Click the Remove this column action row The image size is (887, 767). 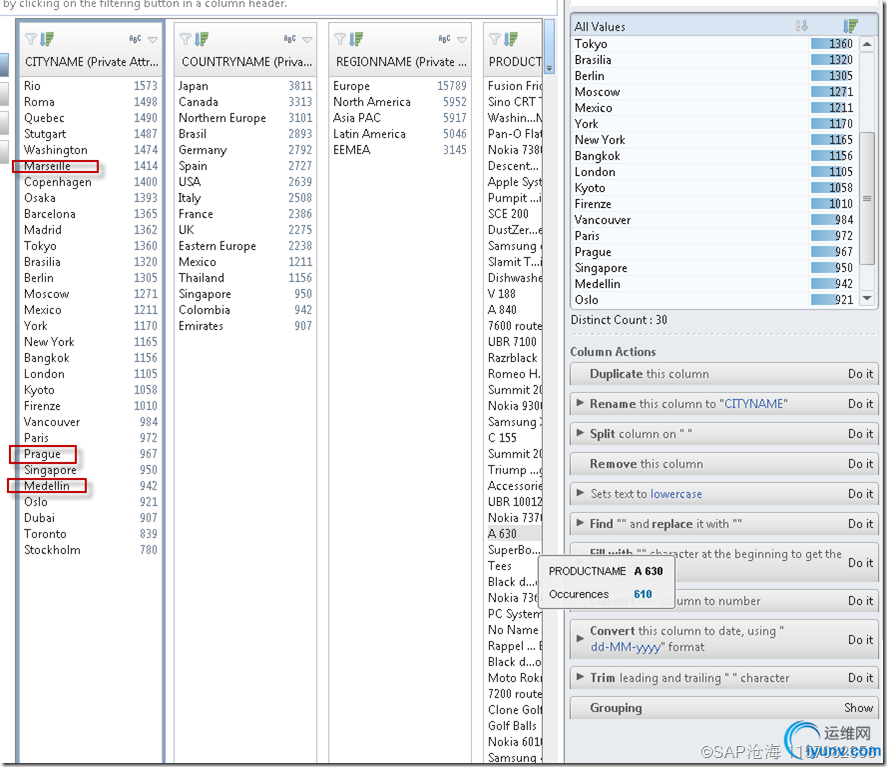coord(724,464)
